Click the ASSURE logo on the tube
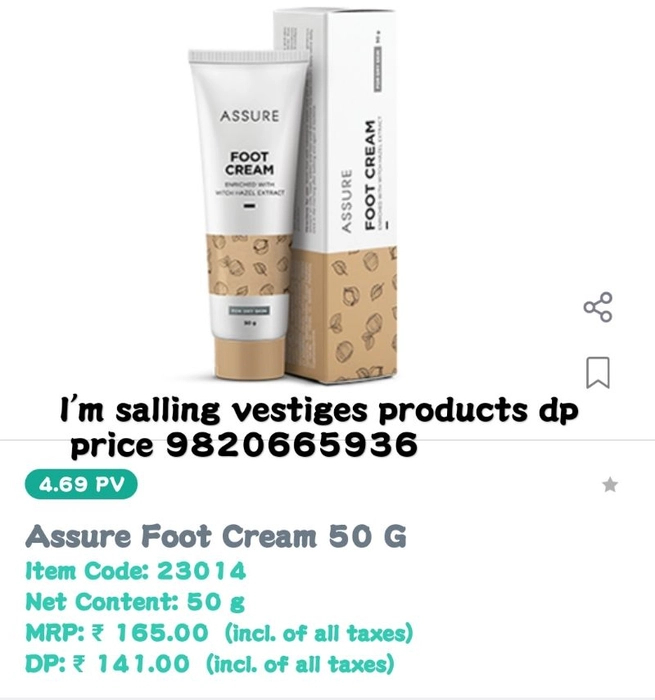The width and height of the screenshot is (655, 700). coord(250,116)
